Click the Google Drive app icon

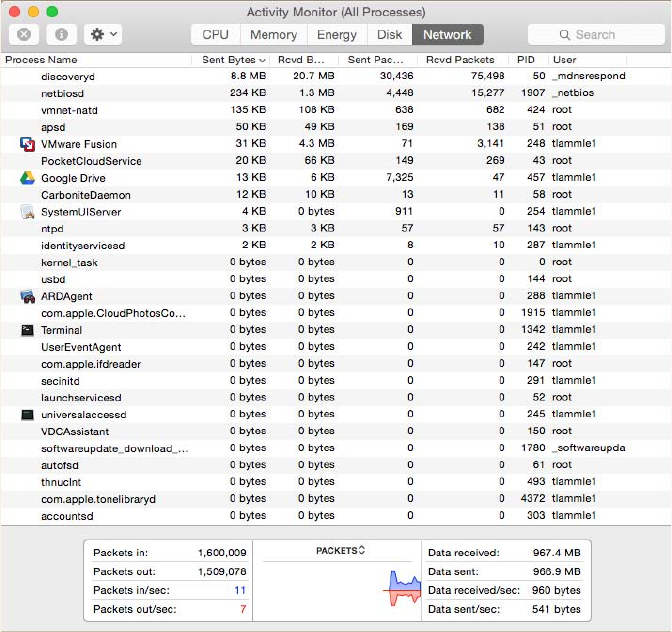click(x=27, y=178)
